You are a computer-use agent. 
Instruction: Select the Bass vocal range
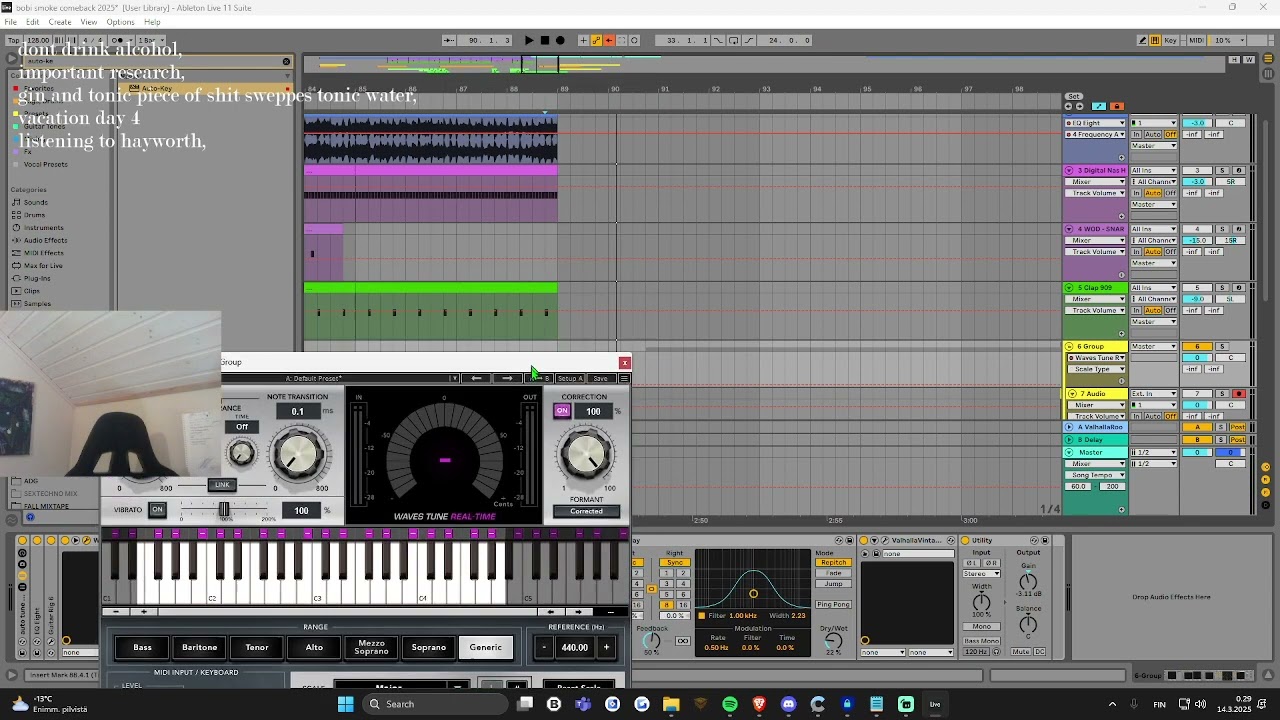coord(143,647)
